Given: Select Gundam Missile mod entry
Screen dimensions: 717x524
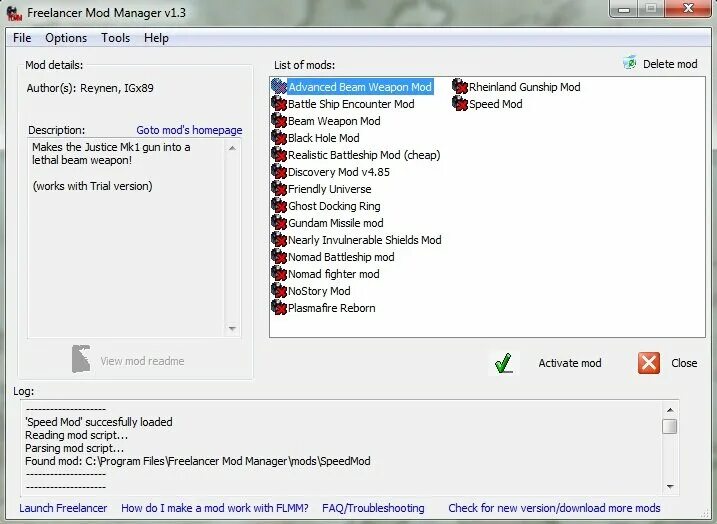Looking at the screenshot, I should (336, 223).
